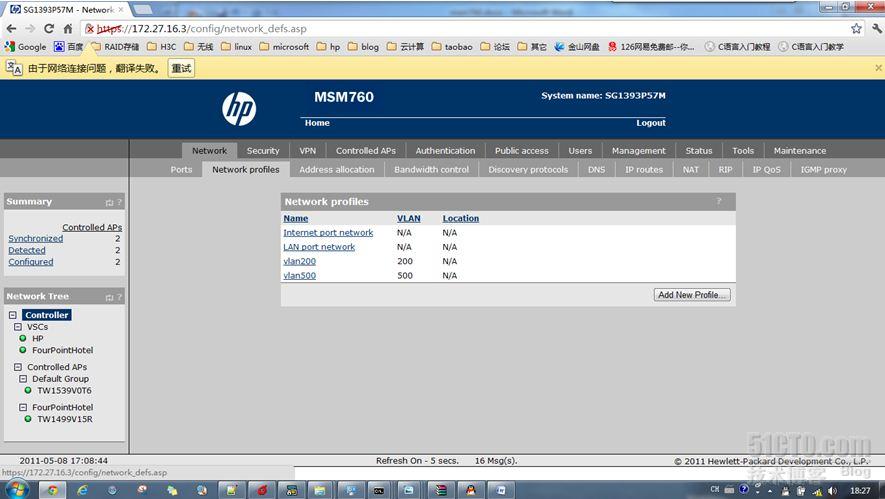
Task: Open the 百度 bookmark
Action: (x=68, y=47)
